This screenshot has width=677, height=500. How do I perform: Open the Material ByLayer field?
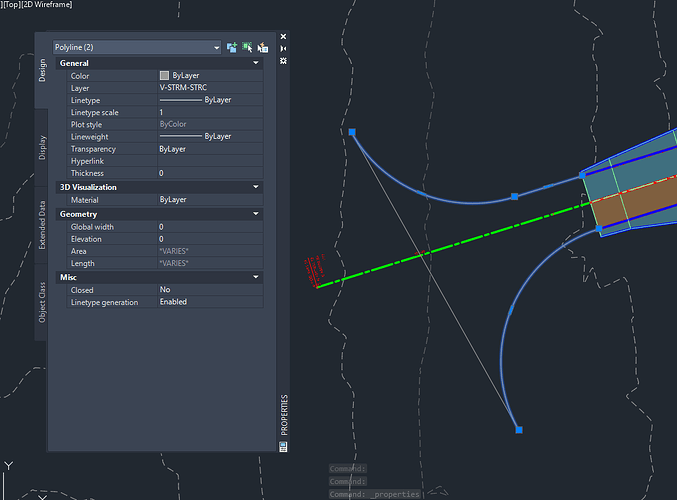click(x=210, y=199)
